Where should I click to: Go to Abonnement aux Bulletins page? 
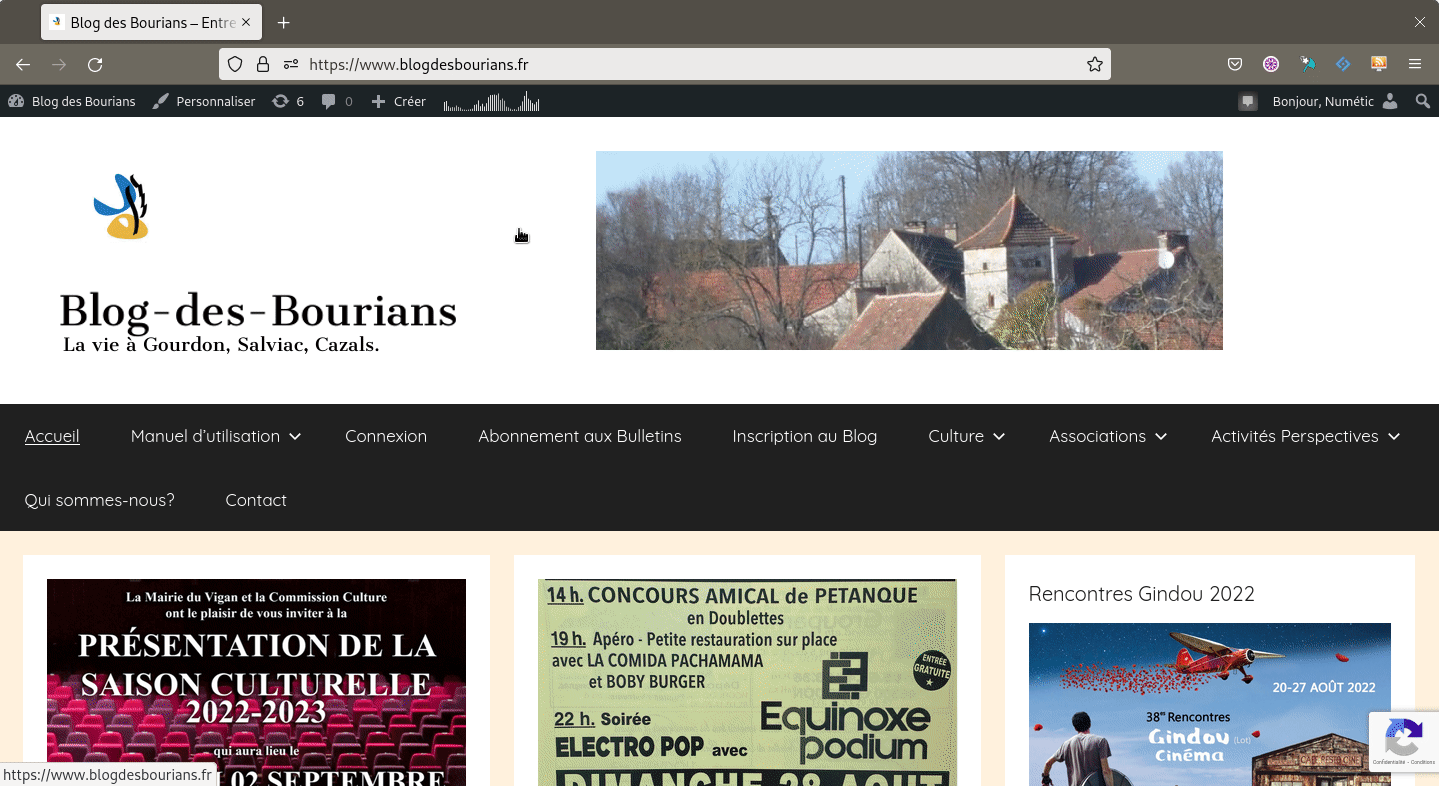[579, 436]
